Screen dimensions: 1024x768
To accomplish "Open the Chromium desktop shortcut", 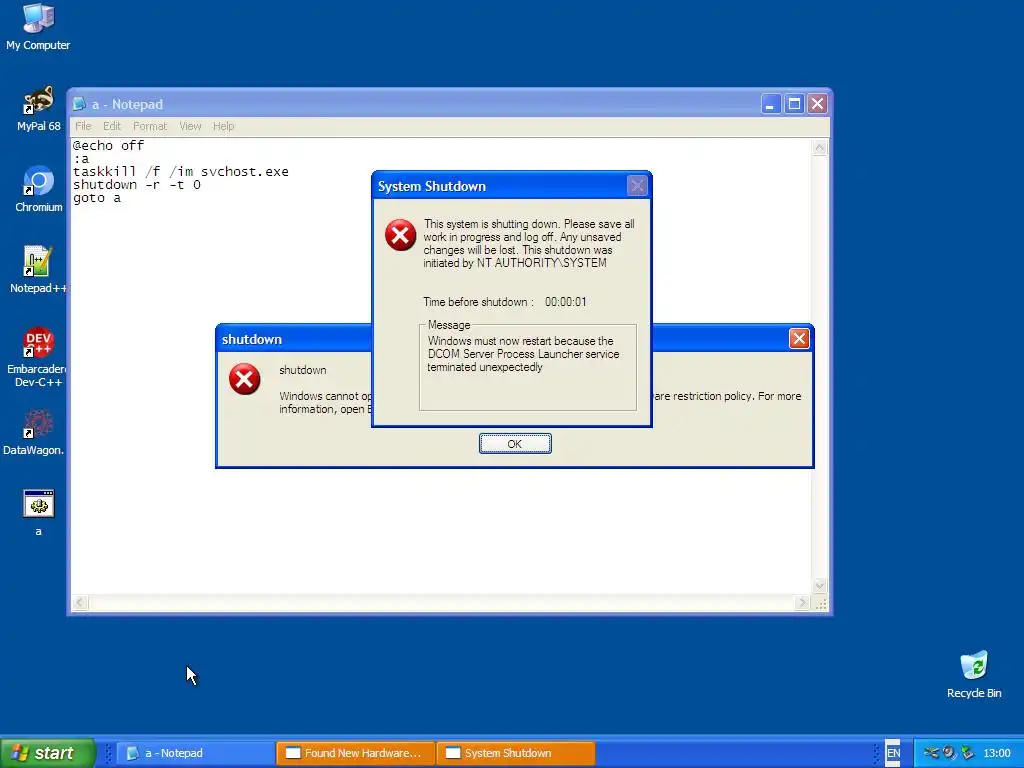I will click(38, 189).
